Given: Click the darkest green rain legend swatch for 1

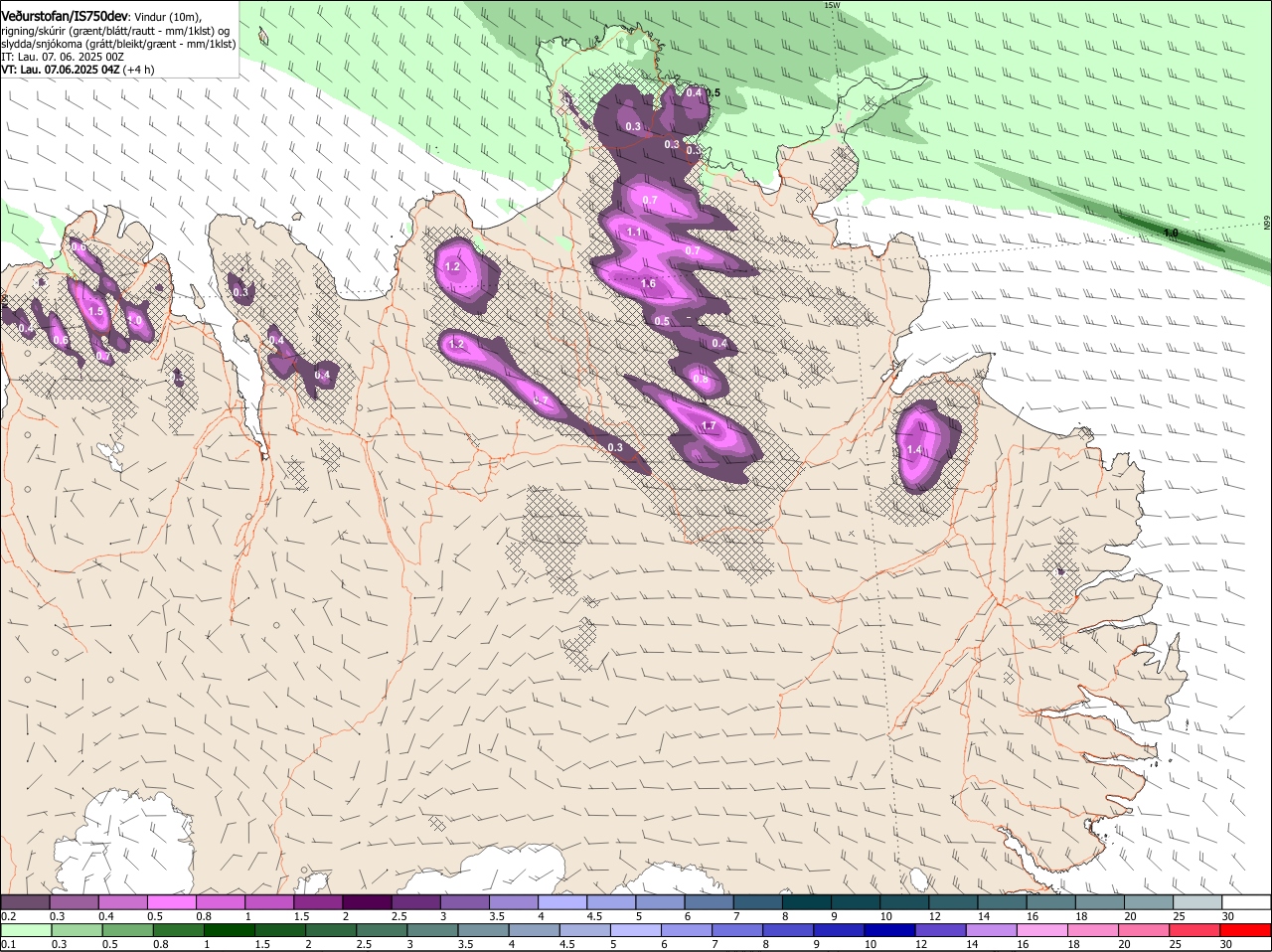Looking at the screenshot, I should 229,930.
